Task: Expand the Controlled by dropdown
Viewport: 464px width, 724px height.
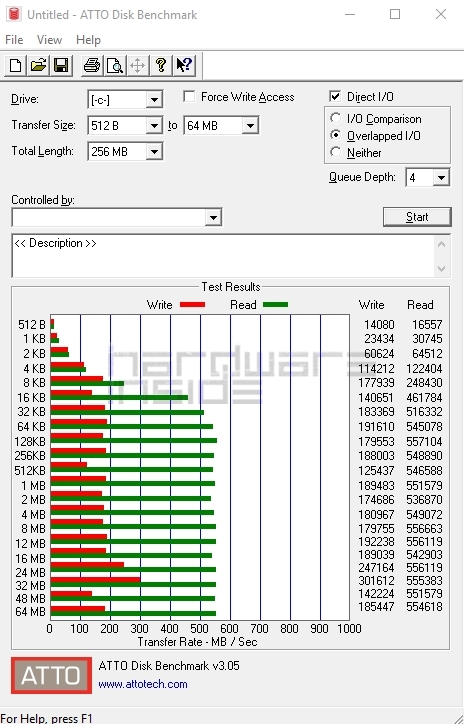Action: pos(213,217)
